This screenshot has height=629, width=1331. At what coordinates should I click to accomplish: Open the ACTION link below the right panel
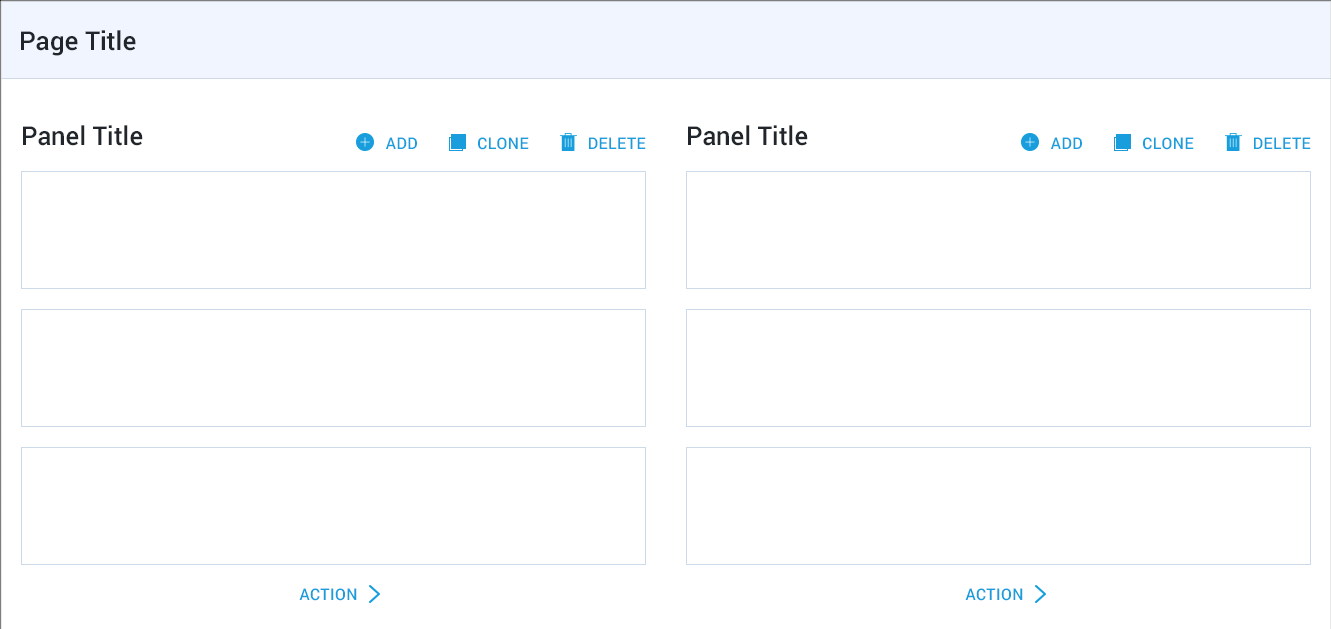click(x=995, y=594)
